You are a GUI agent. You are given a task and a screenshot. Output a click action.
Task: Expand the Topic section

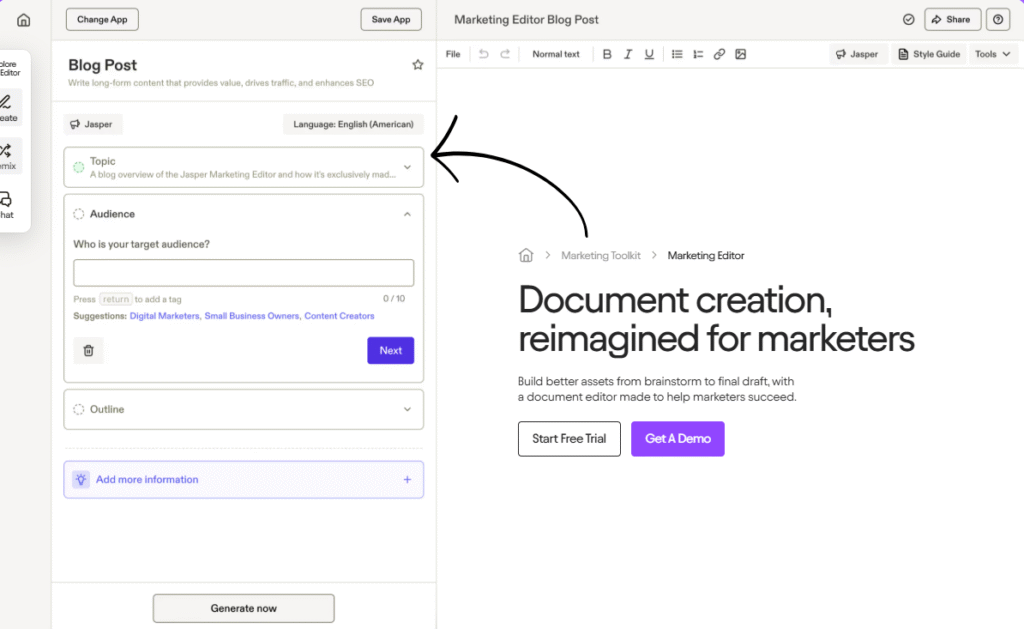click(x=244, y=167)
